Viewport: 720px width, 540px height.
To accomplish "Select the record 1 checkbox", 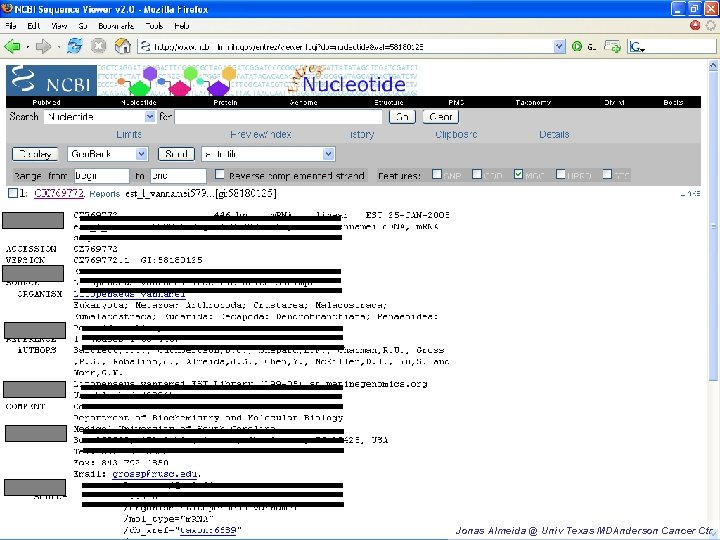I will (13, 193).
